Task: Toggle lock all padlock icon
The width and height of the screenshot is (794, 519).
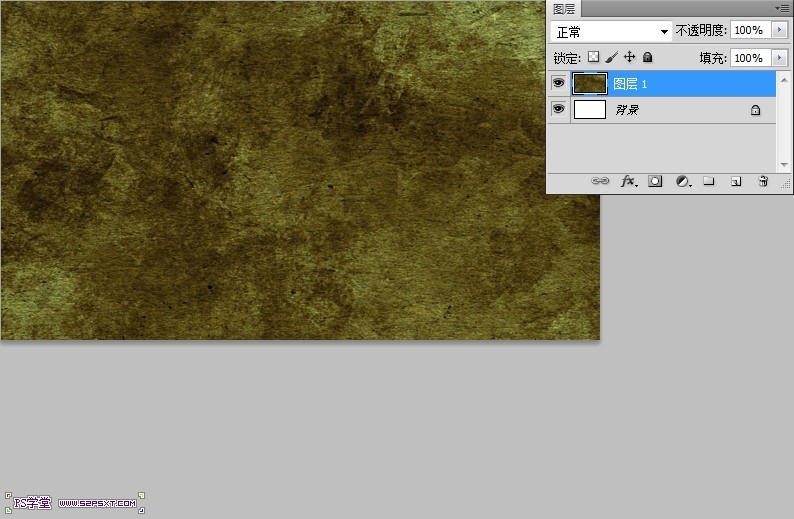Action: 647,57
